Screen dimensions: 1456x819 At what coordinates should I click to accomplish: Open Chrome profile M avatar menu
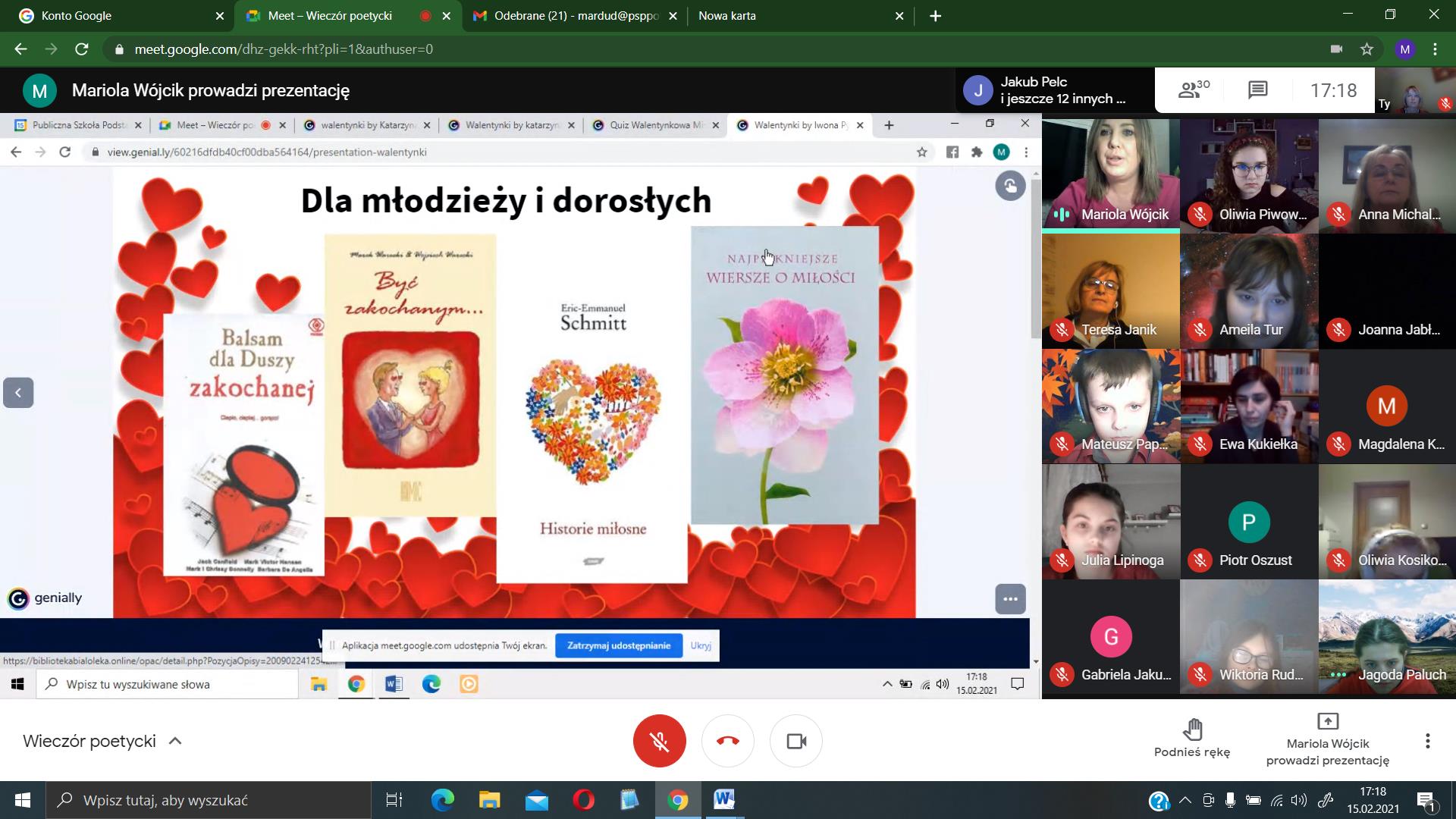[x=1404, y=49]
